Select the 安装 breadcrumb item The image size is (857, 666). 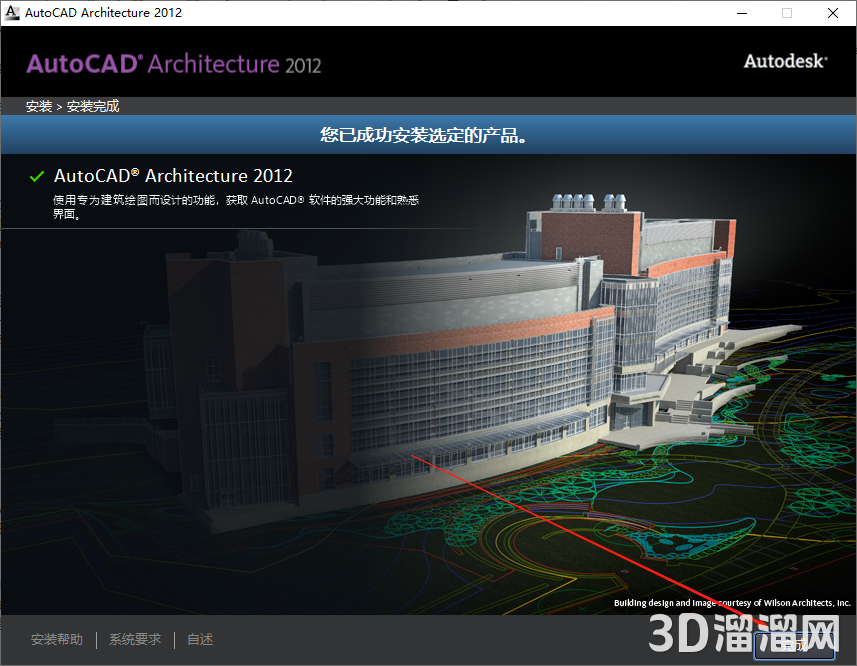coord(38,105)
